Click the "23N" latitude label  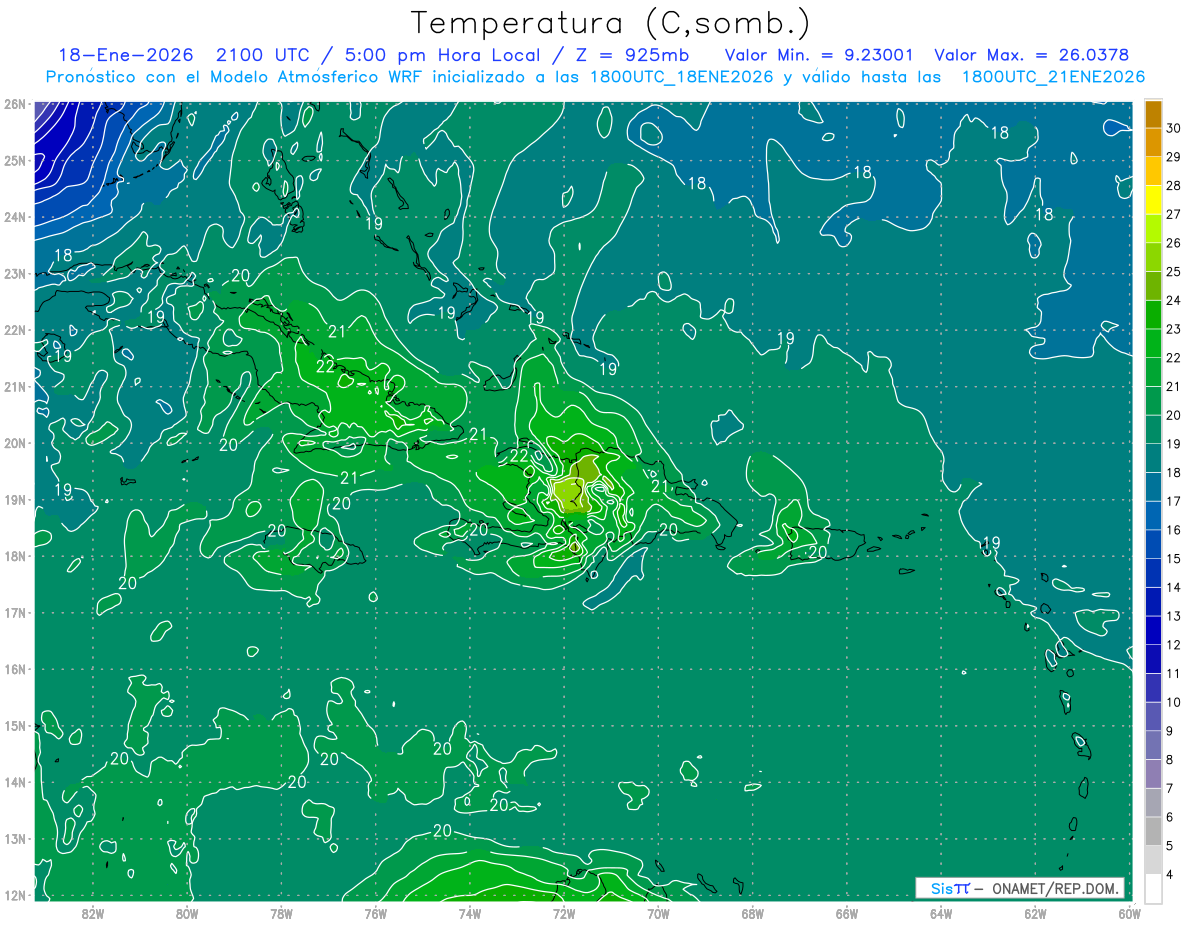coord(15,273)
